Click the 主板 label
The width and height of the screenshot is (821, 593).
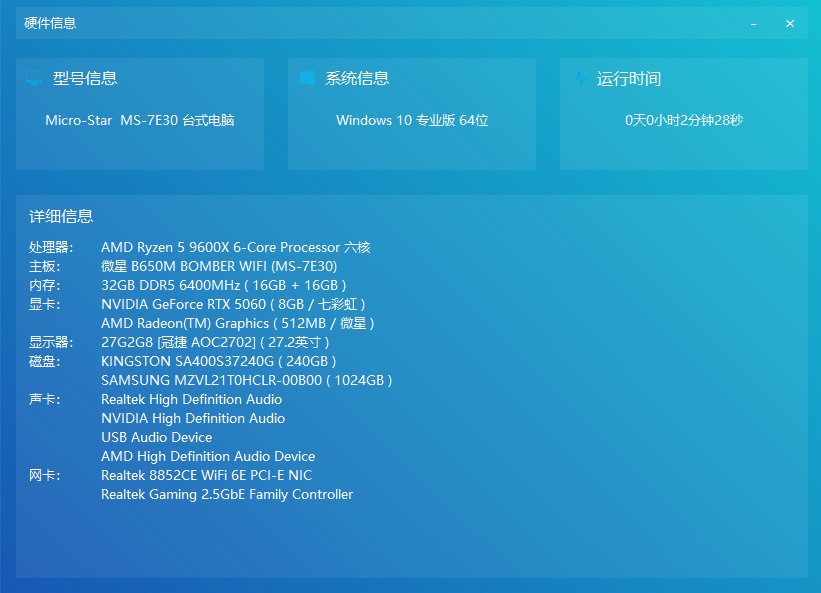pyautogui.click(x=45, y=266)
